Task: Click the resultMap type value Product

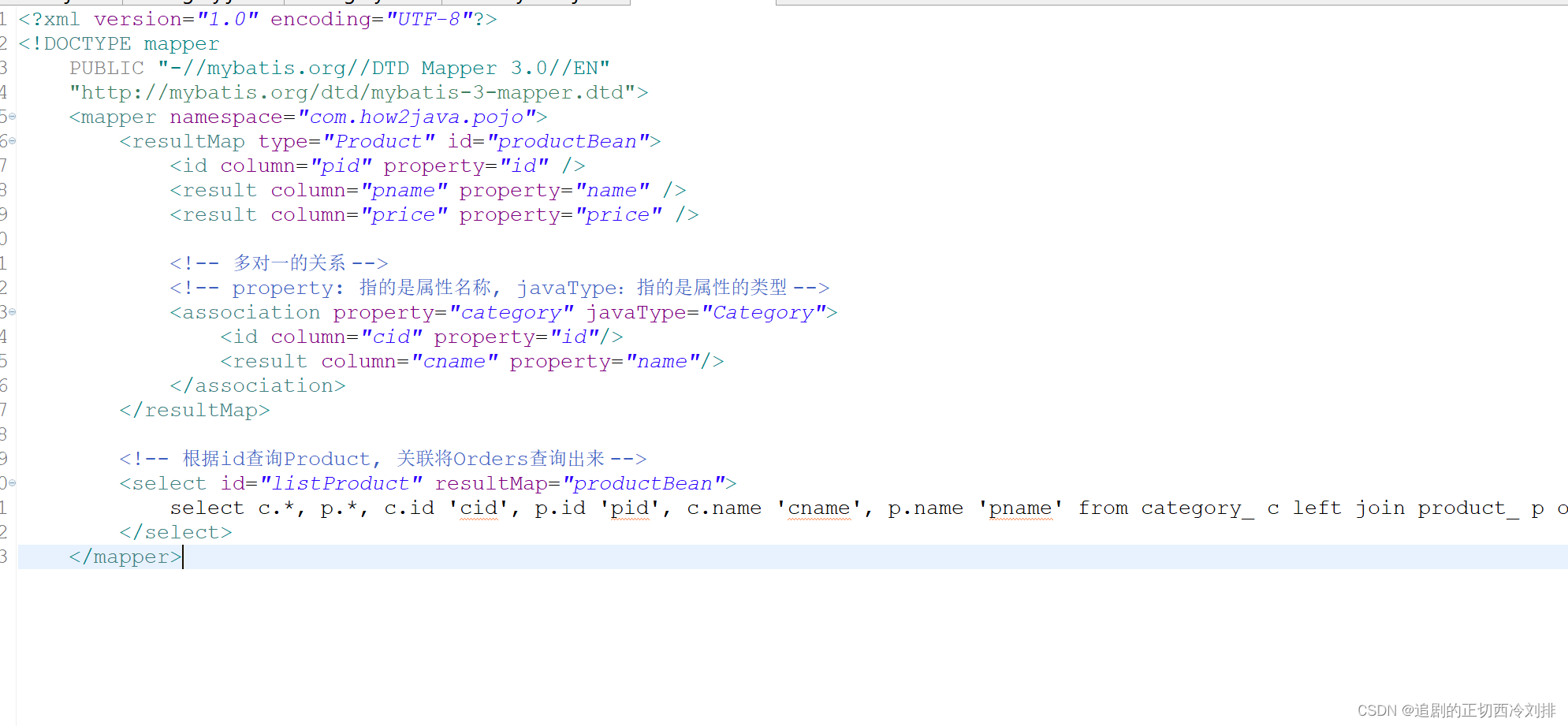Action: [x=378, y=142]
